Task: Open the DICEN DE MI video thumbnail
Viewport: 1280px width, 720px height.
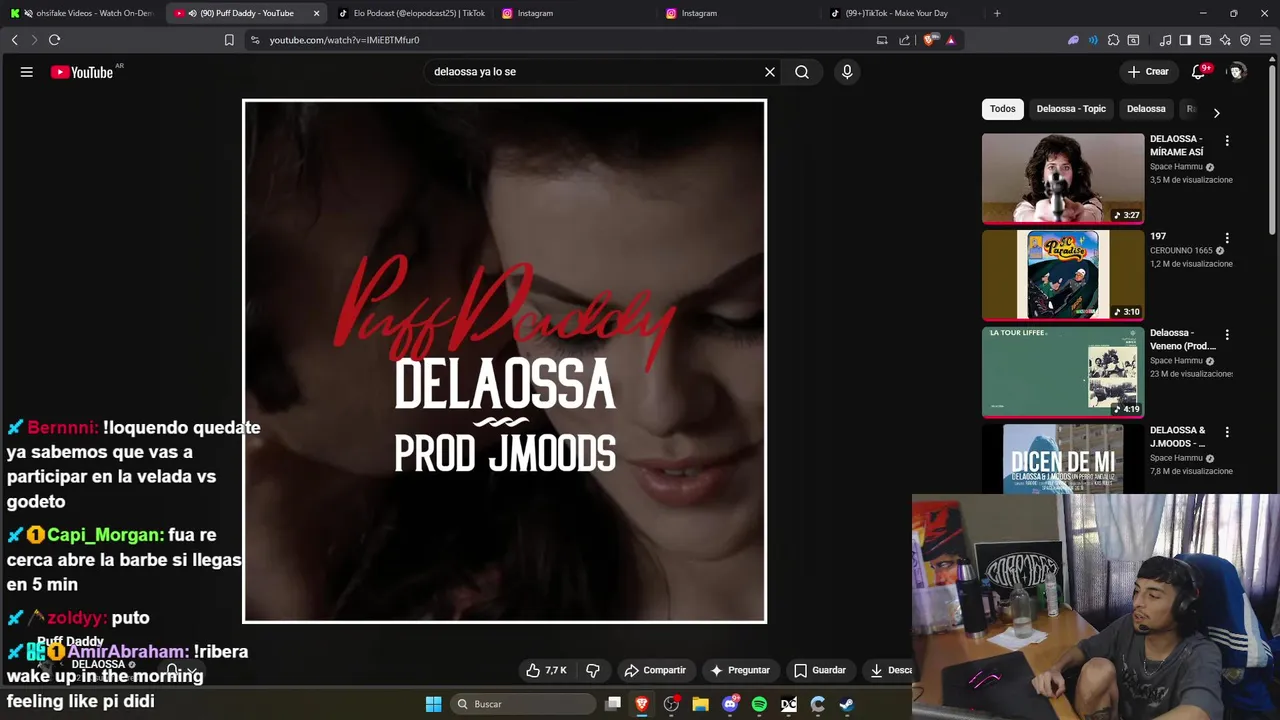Action: click(x=1063, y=459)
